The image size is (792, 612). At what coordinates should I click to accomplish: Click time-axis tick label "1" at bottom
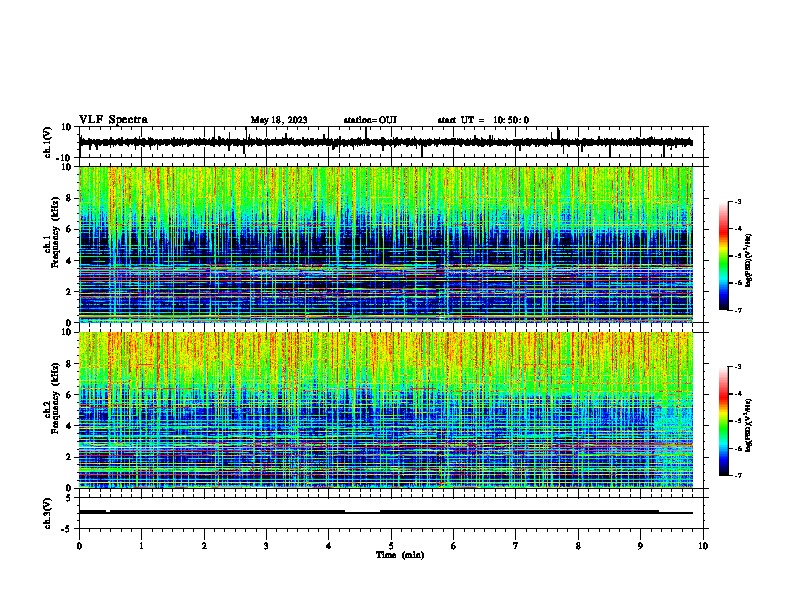tap(141, 546)
